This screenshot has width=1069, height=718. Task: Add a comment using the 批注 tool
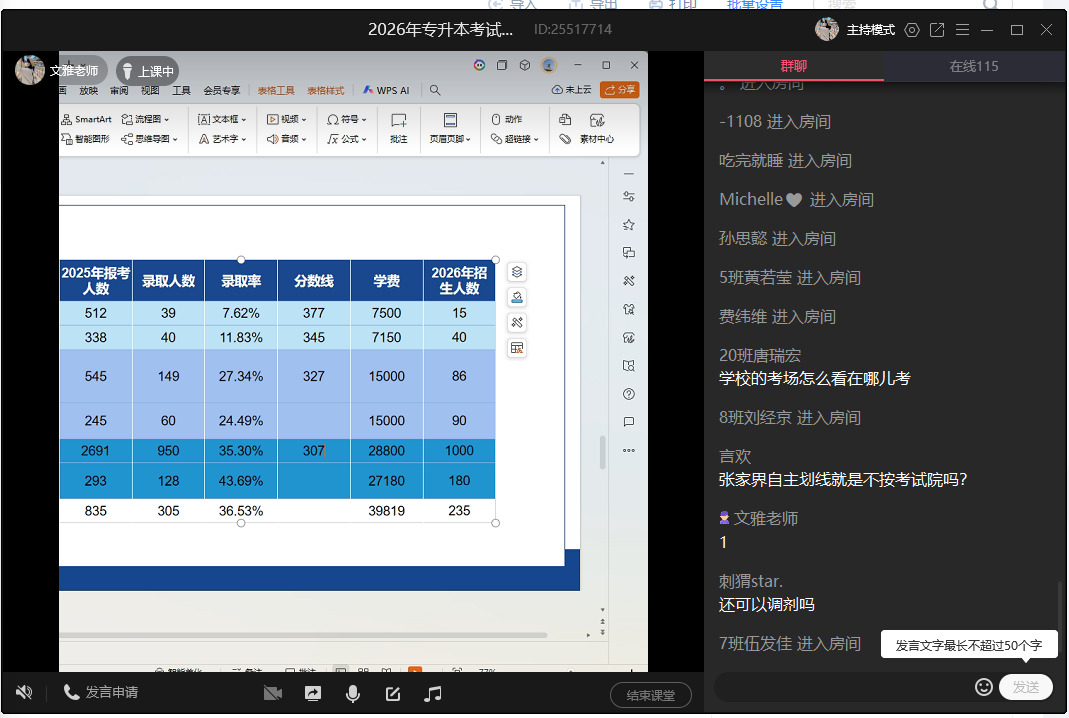(x=398, y=130)
